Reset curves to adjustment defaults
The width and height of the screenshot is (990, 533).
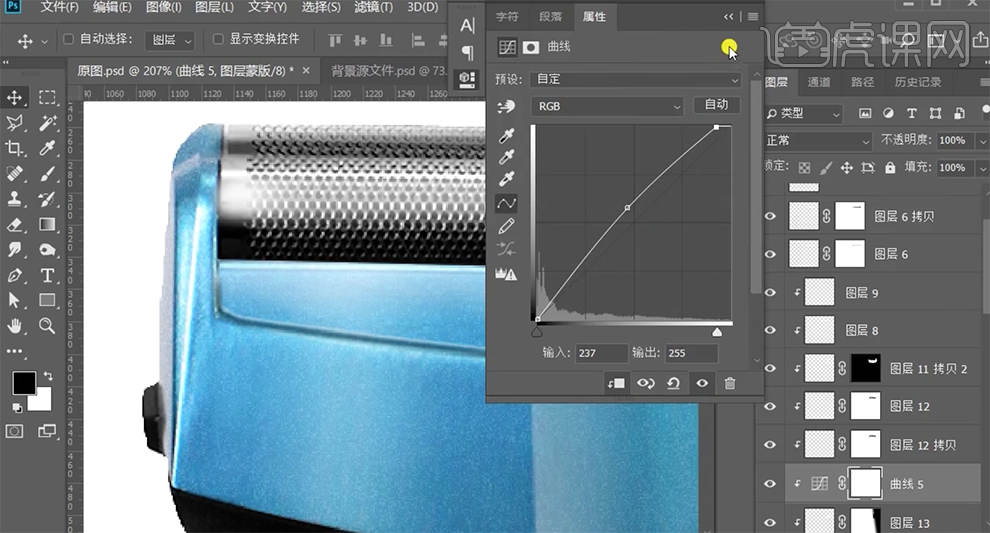pyautogui.click(x=674, y=383)
